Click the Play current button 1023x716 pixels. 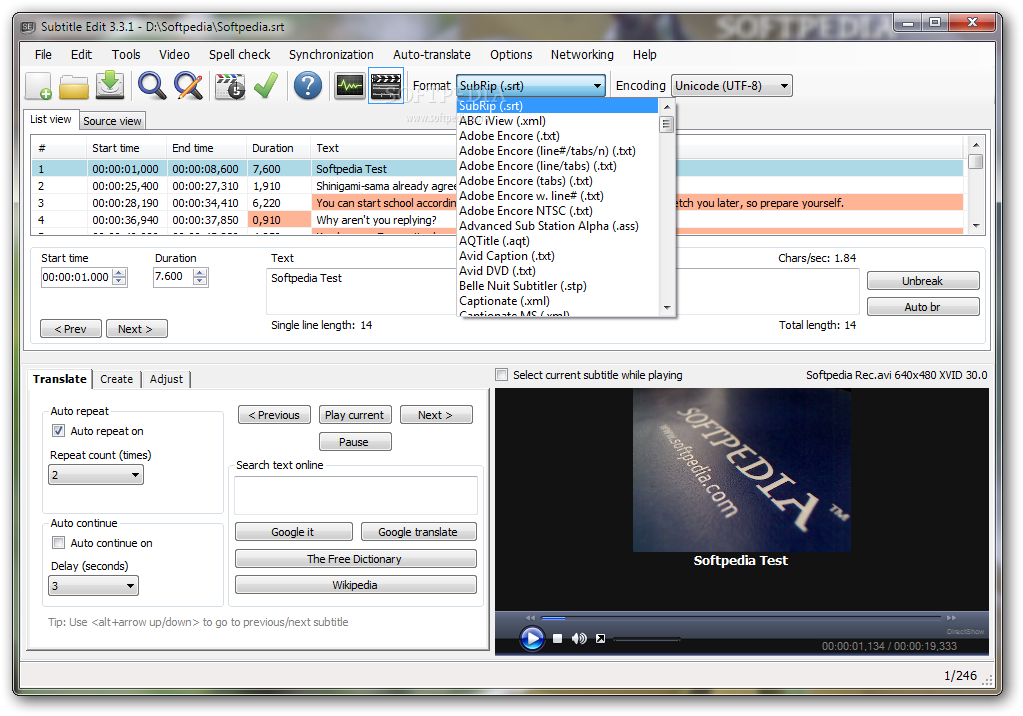(x=355, y=415)
